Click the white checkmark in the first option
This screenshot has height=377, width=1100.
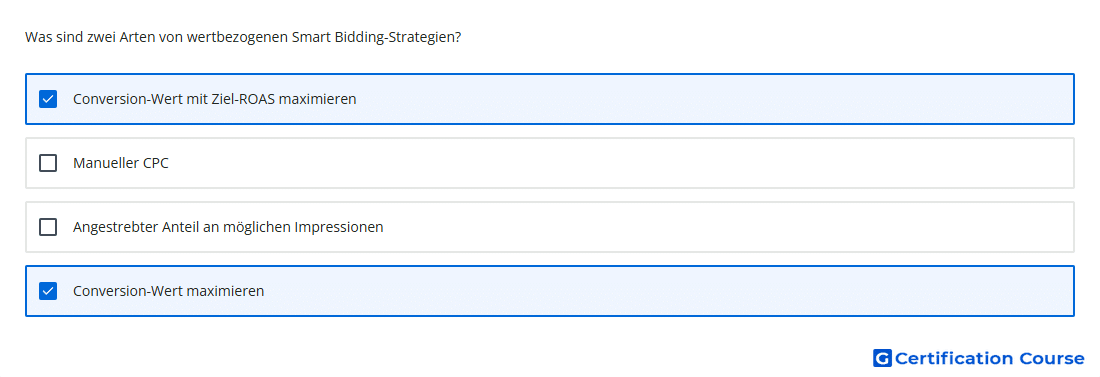click(48, 99)
